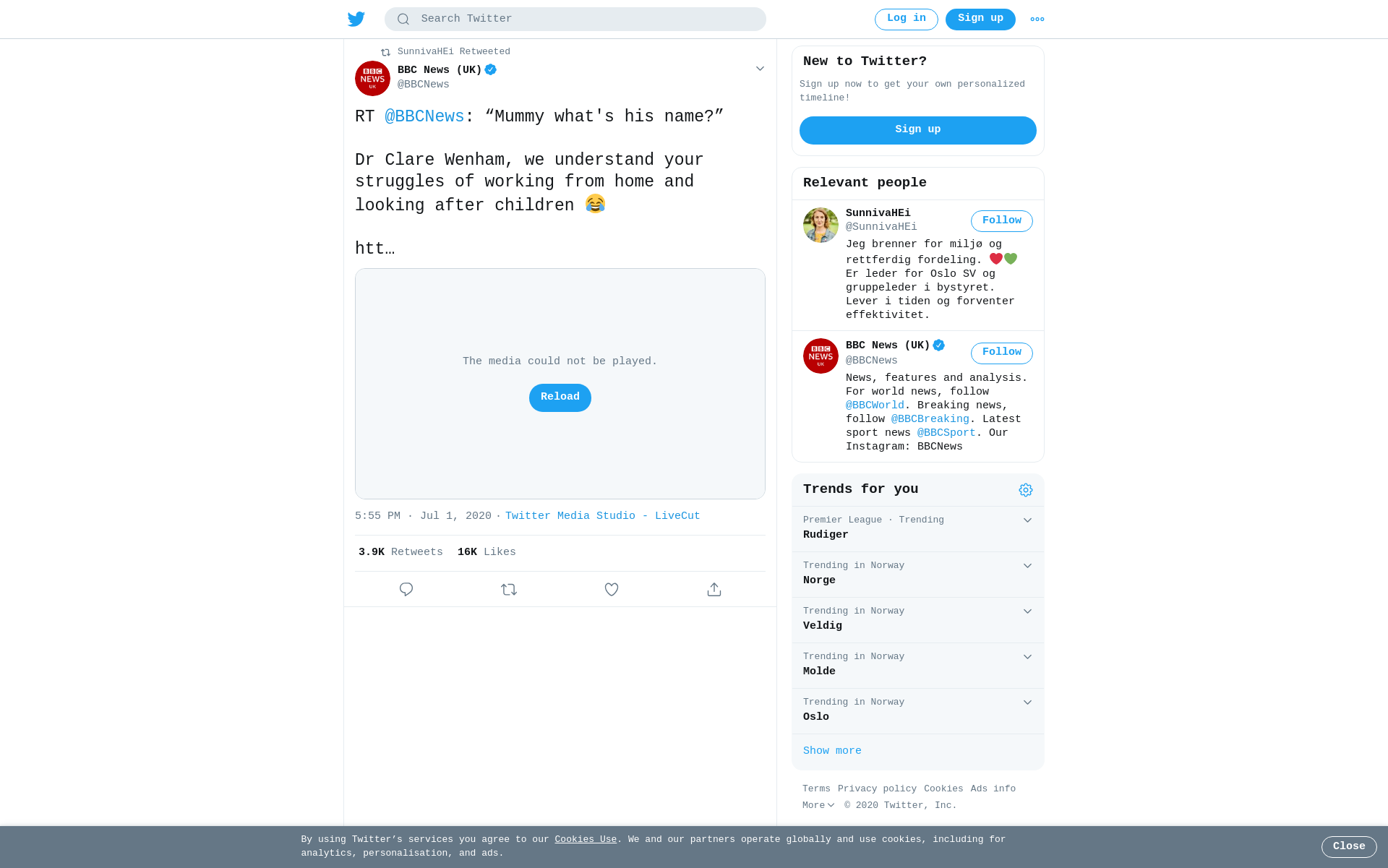Expand options for Rudiger trend
The width and height of the screenshot is (1388, 868).
pos(1027,520)
